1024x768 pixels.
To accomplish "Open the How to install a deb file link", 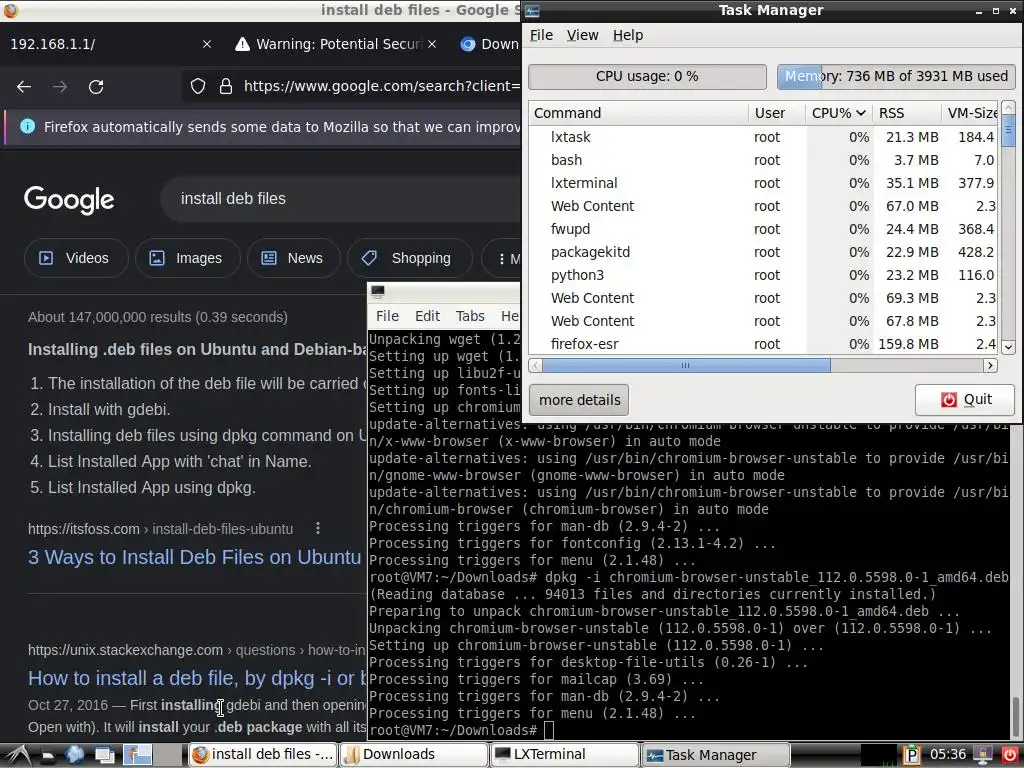I will tap(197, 679).
